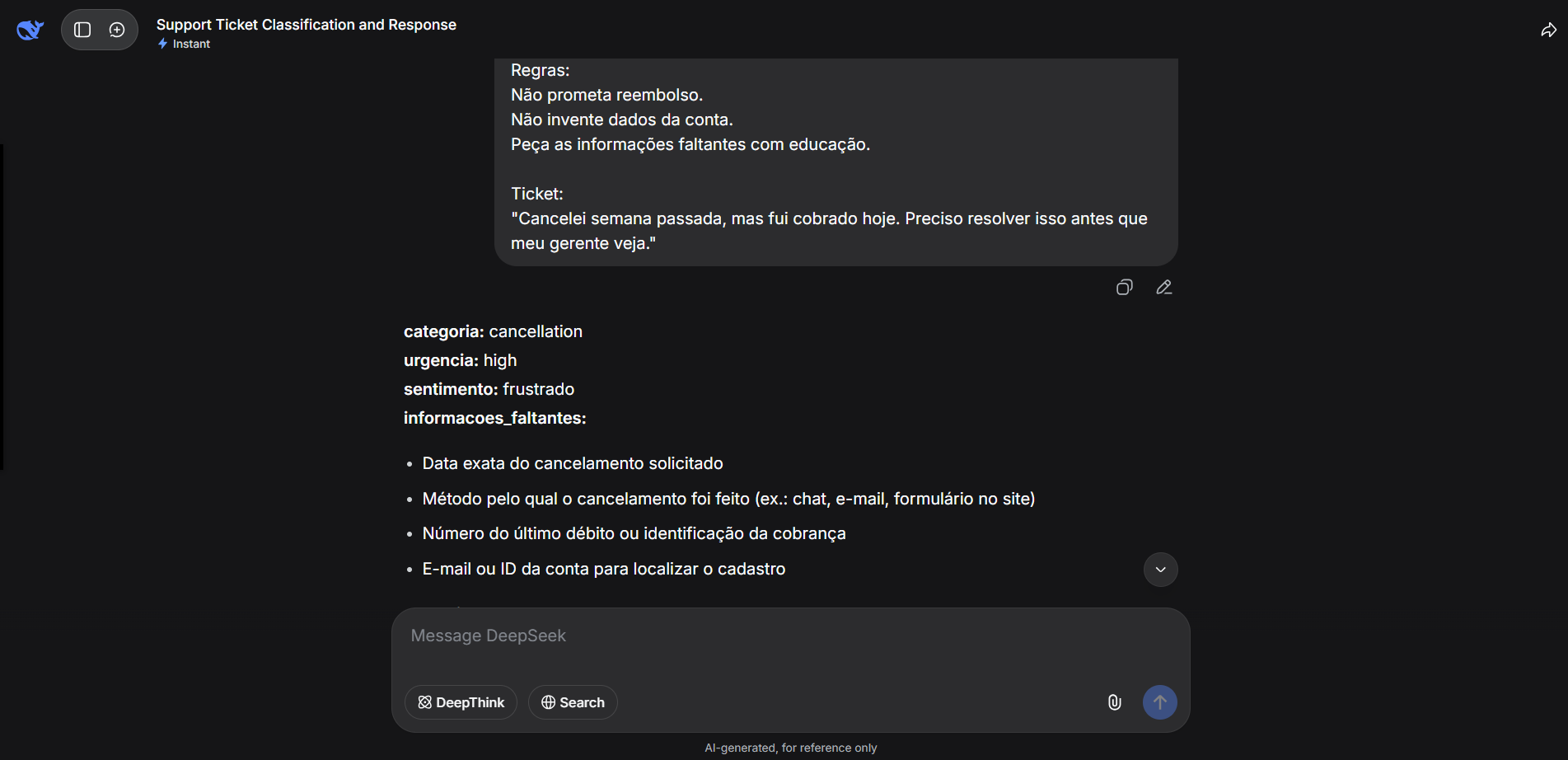The width and height of the screenshot is (1568, 760).
Task: Enable DeepThink mode
Action: click(x=461, y=702)
